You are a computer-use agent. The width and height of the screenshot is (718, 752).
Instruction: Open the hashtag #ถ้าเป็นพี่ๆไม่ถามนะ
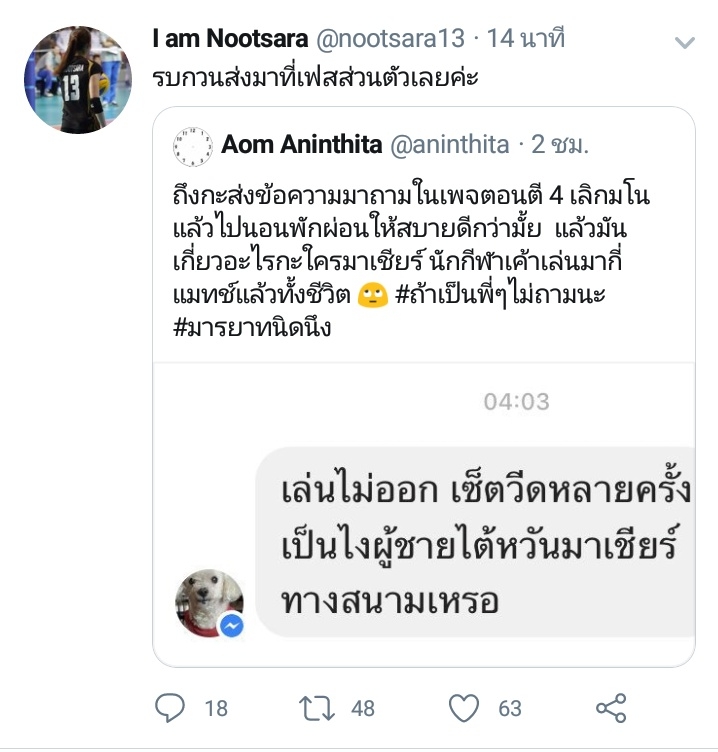click(500, 295)
